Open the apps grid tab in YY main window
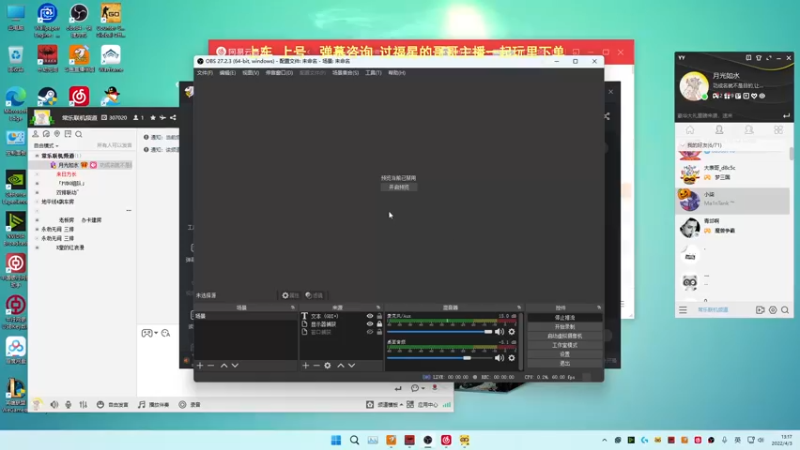This screenshot has height=450, width=800. (778, 130)
